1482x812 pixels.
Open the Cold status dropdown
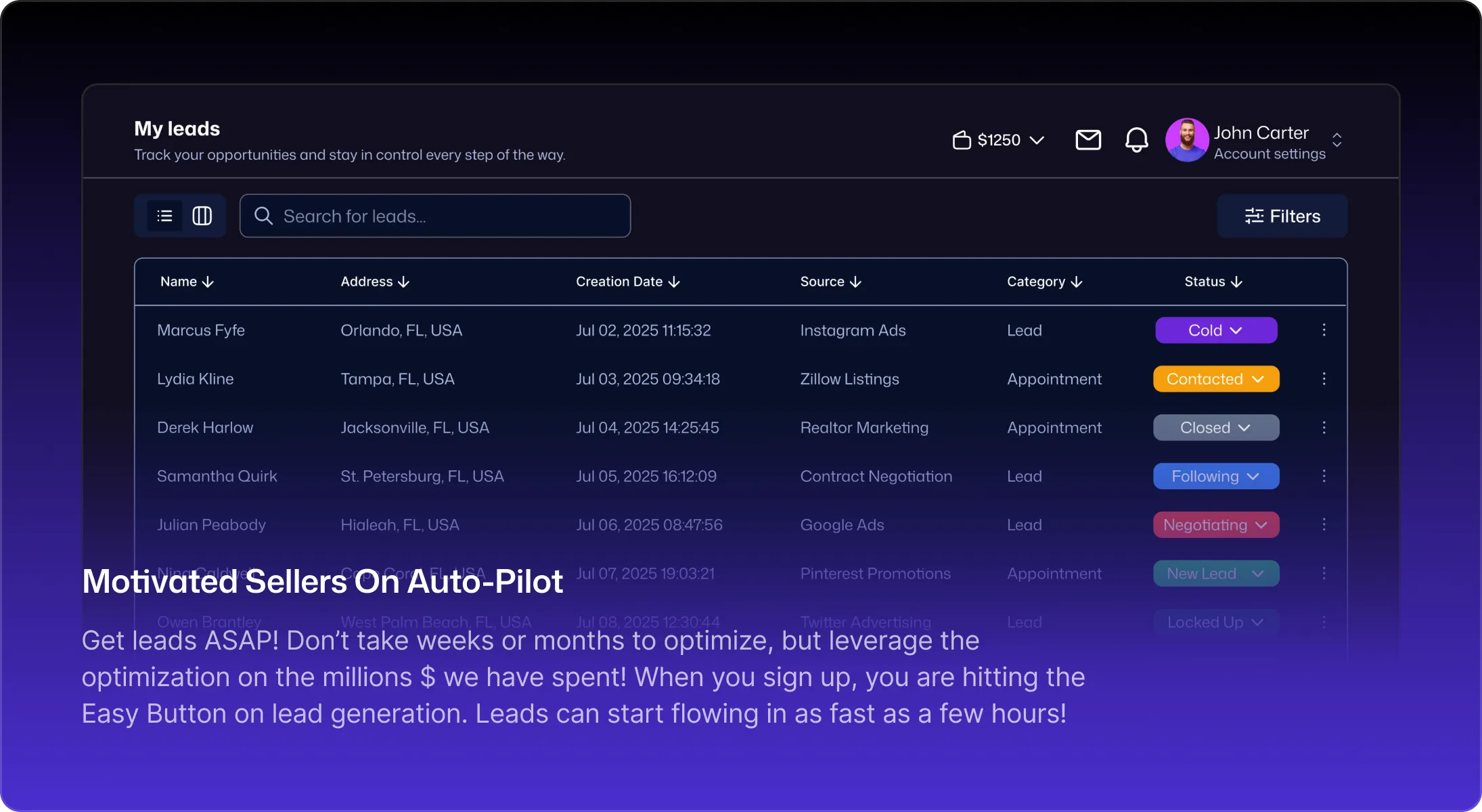pos(1216,330)
